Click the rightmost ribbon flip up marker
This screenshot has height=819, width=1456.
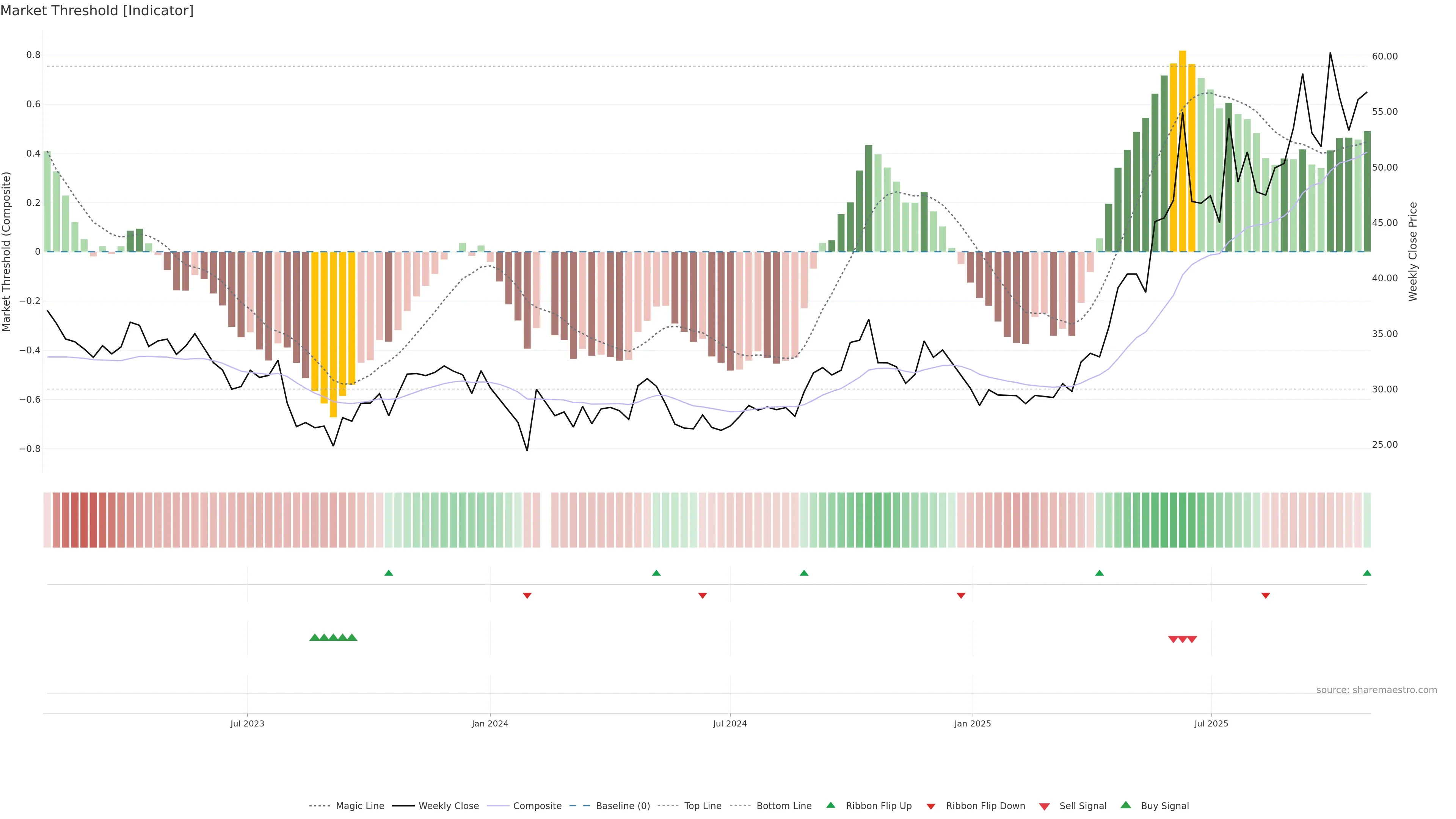point(1367,573)
